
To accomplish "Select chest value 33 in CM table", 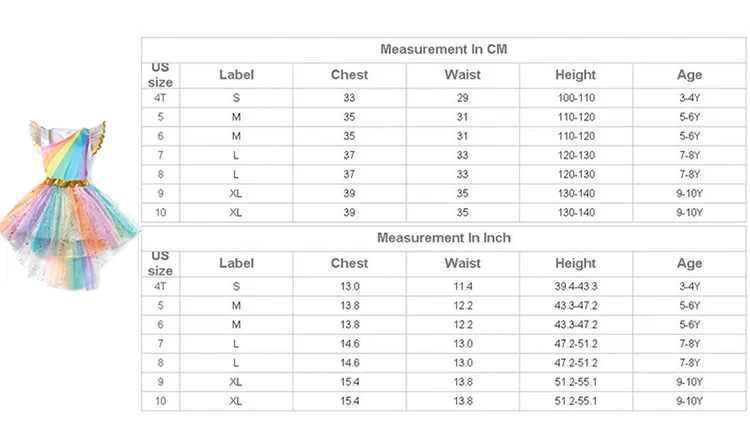I will pyautogui.click(x=349, y=98).
